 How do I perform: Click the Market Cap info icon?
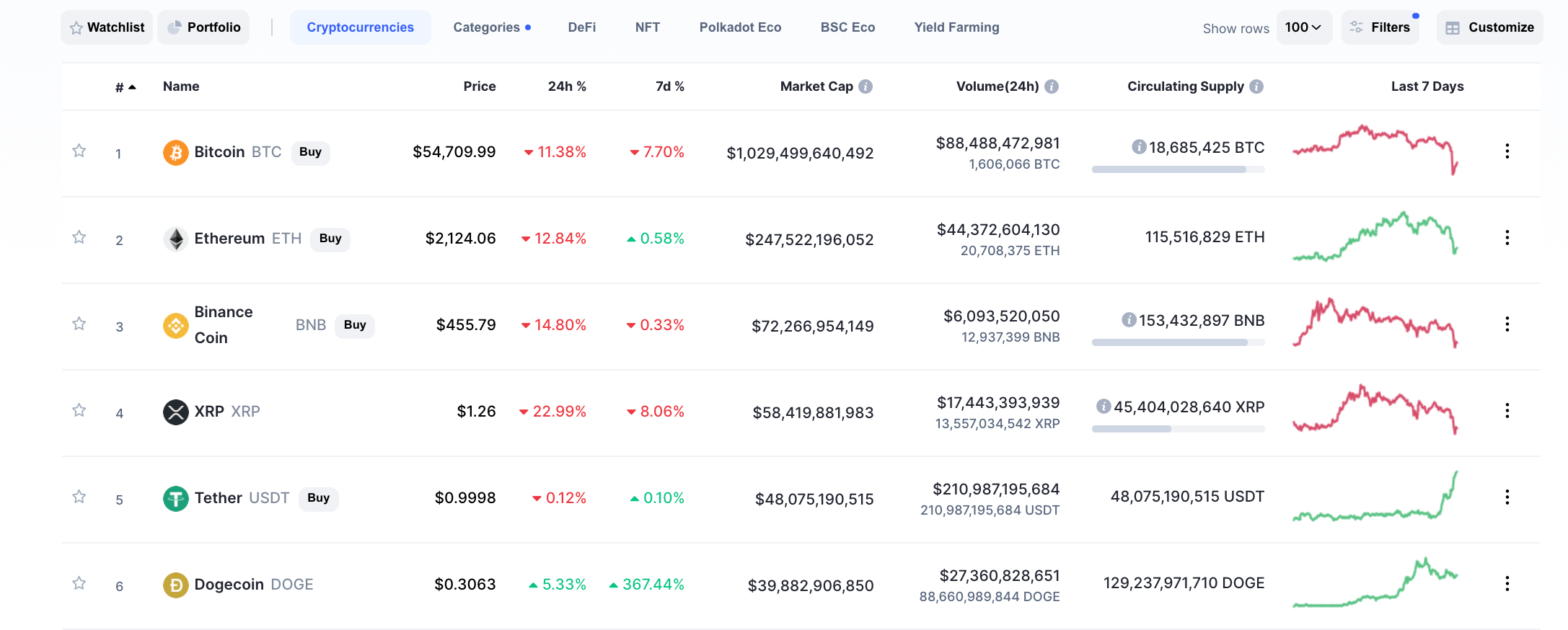pyautogui.click(x=866, y=86)
